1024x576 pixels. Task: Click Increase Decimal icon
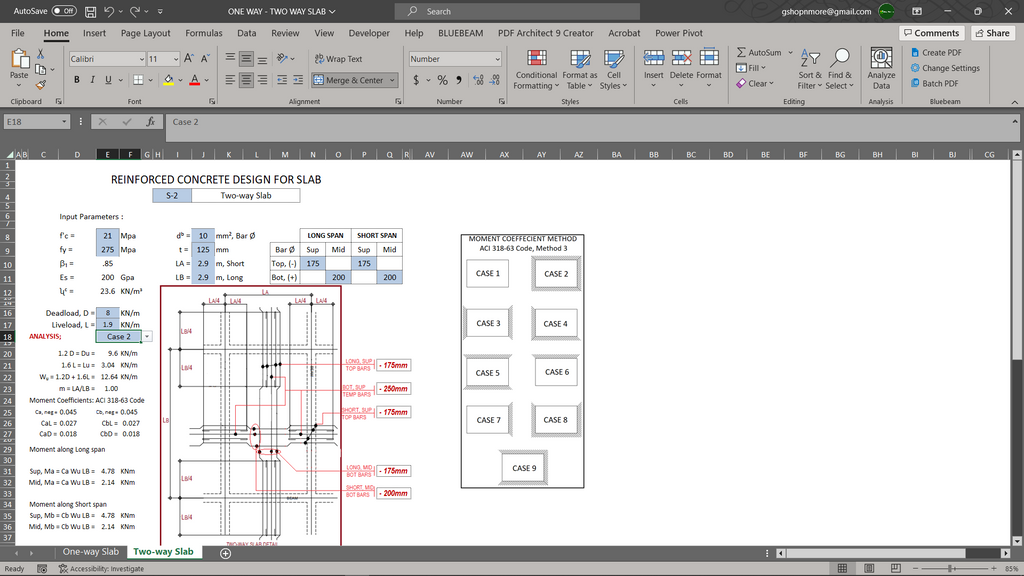point(479,80)
